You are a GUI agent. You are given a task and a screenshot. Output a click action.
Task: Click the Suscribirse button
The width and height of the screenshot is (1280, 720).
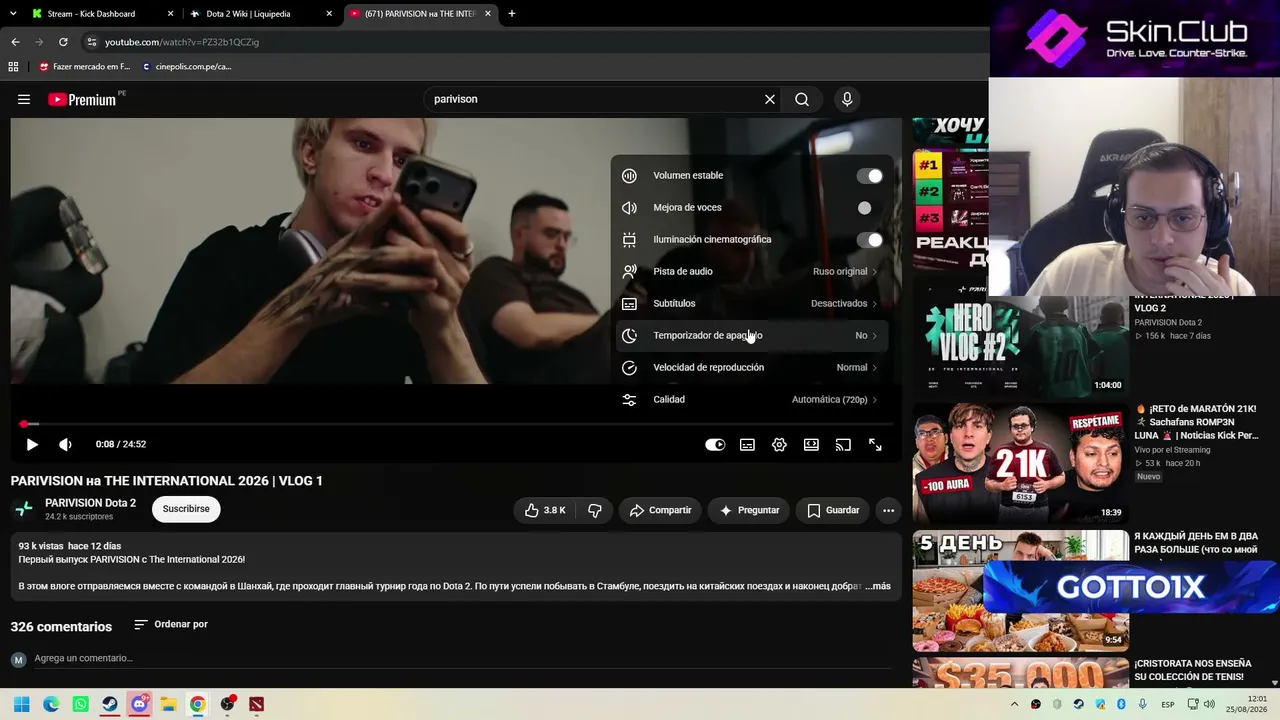coord(186,509)
